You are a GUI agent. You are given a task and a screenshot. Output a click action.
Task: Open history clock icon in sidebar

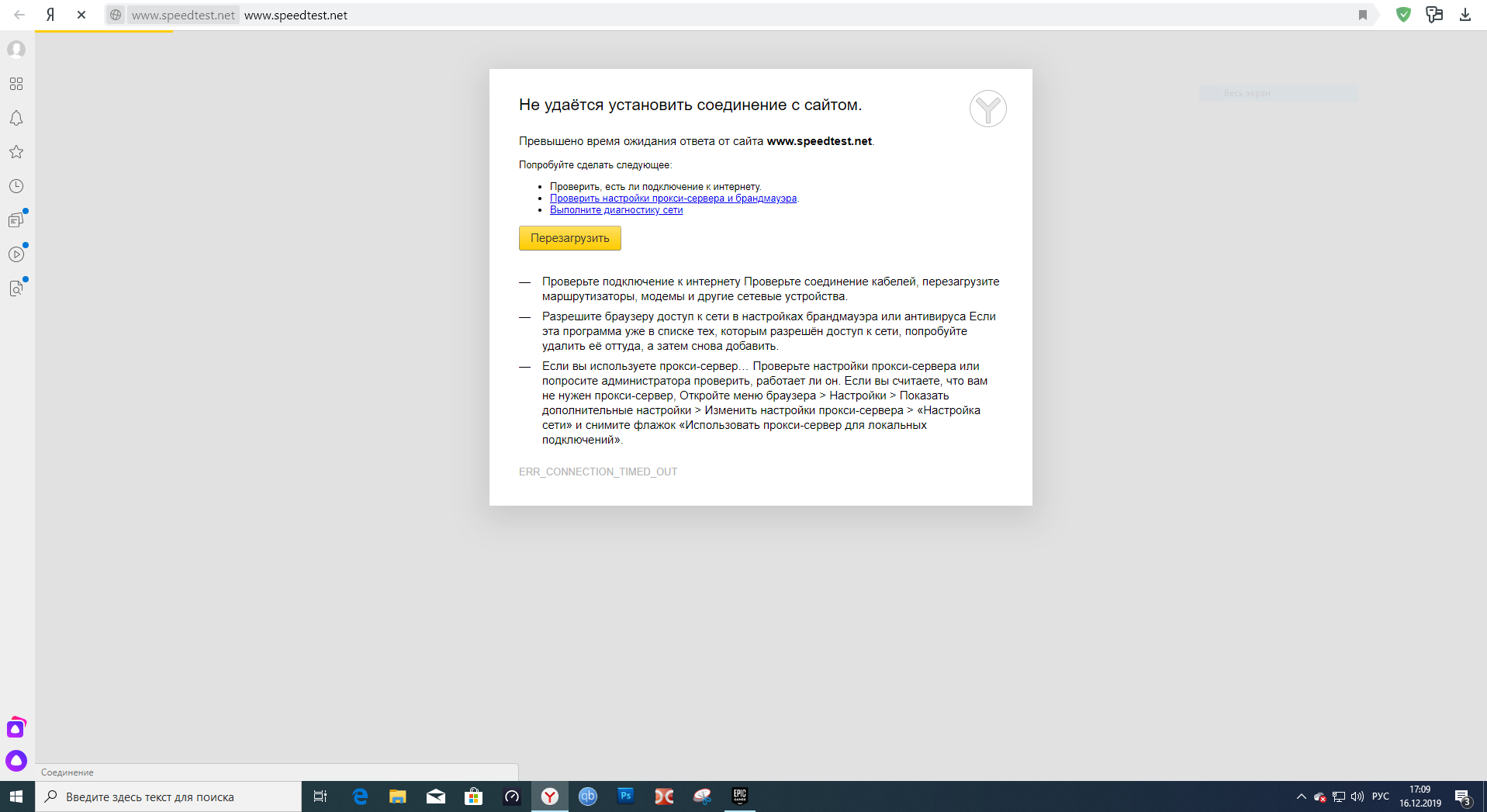coord(16,186)
